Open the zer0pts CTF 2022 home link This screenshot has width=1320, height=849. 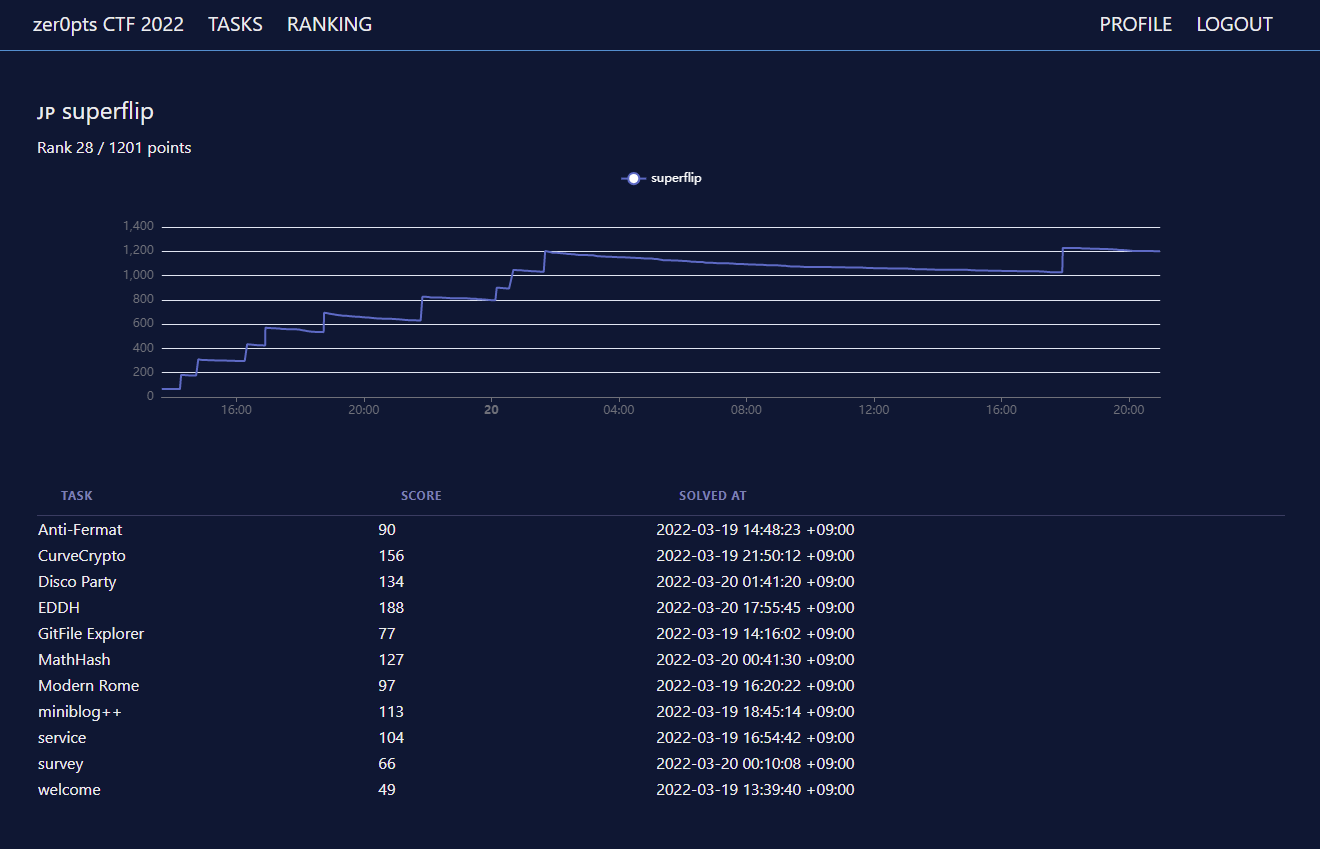click(108, 24)
